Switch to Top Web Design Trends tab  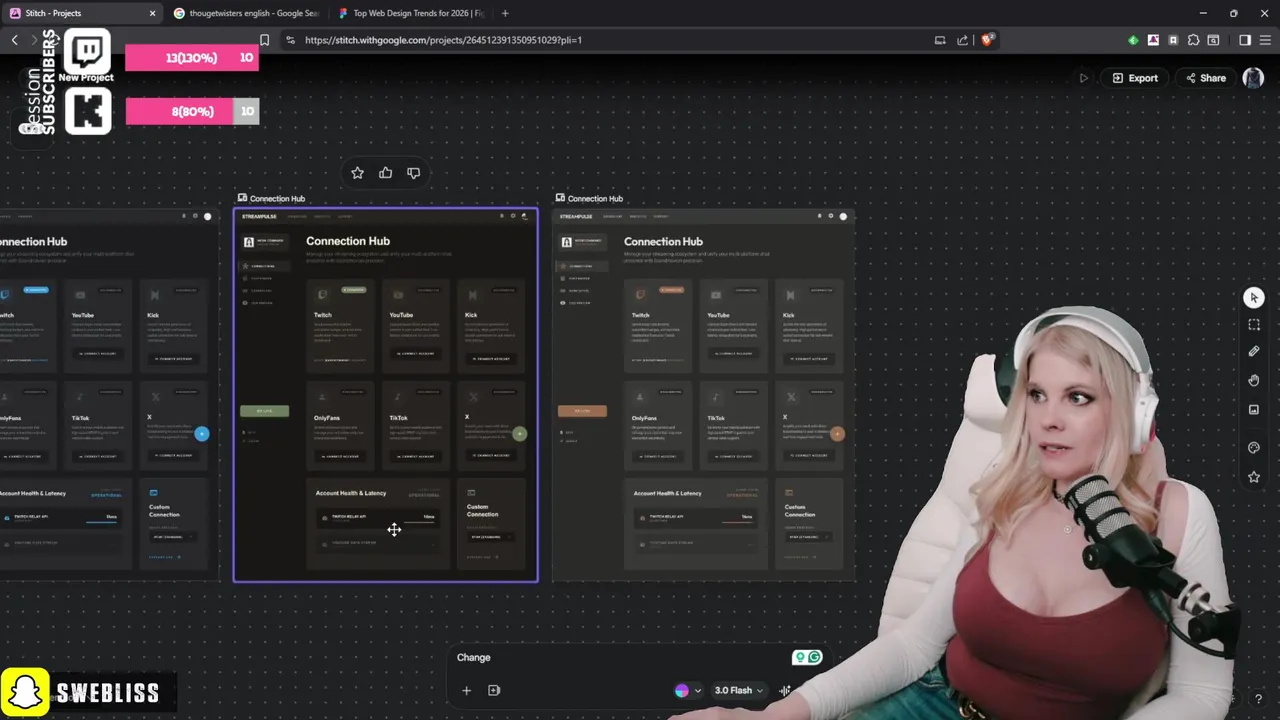click(410, 13)
